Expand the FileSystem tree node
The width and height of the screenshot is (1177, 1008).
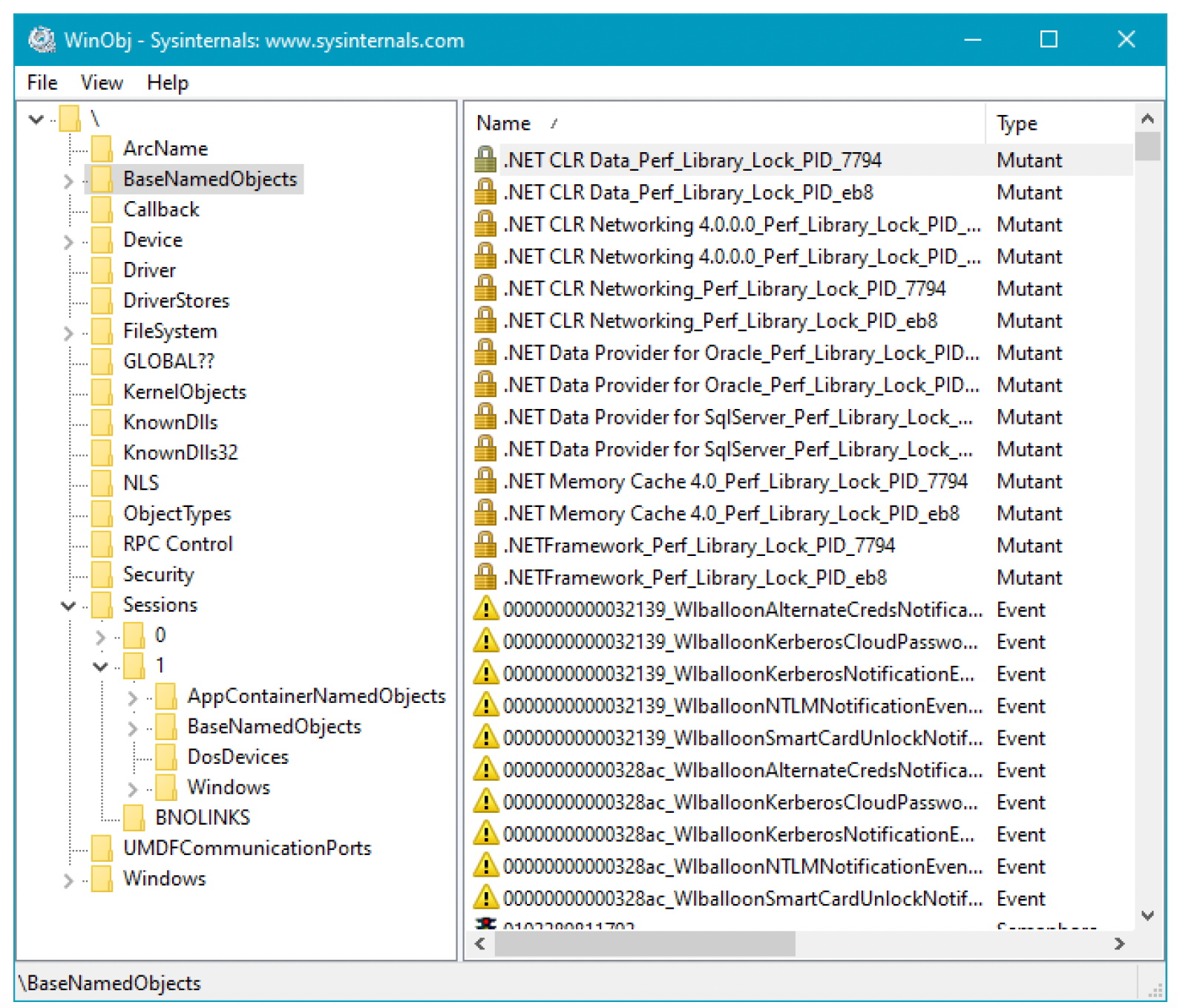pos(68,333)
